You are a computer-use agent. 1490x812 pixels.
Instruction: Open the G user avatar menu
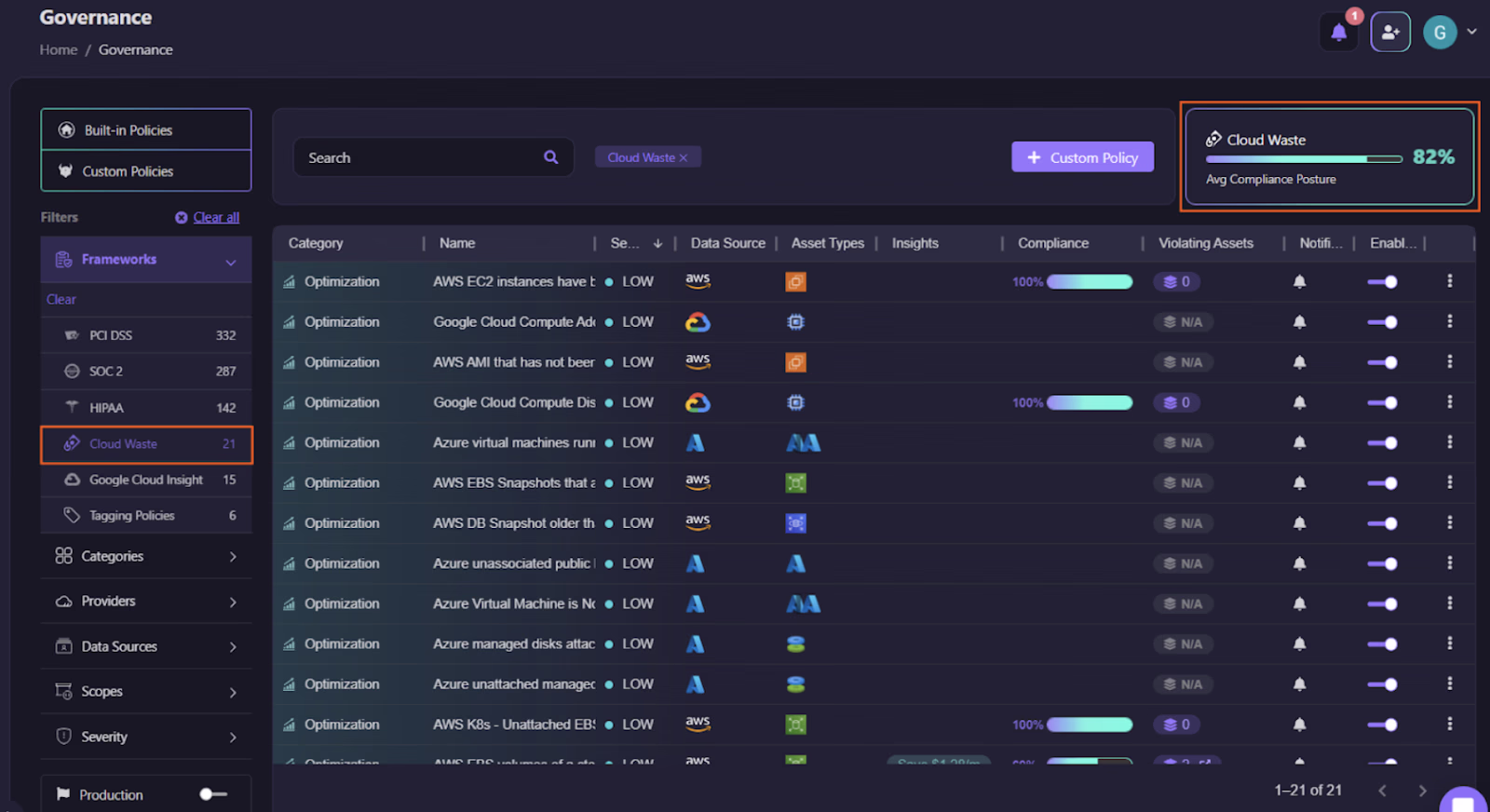[x=1440, y=33]
